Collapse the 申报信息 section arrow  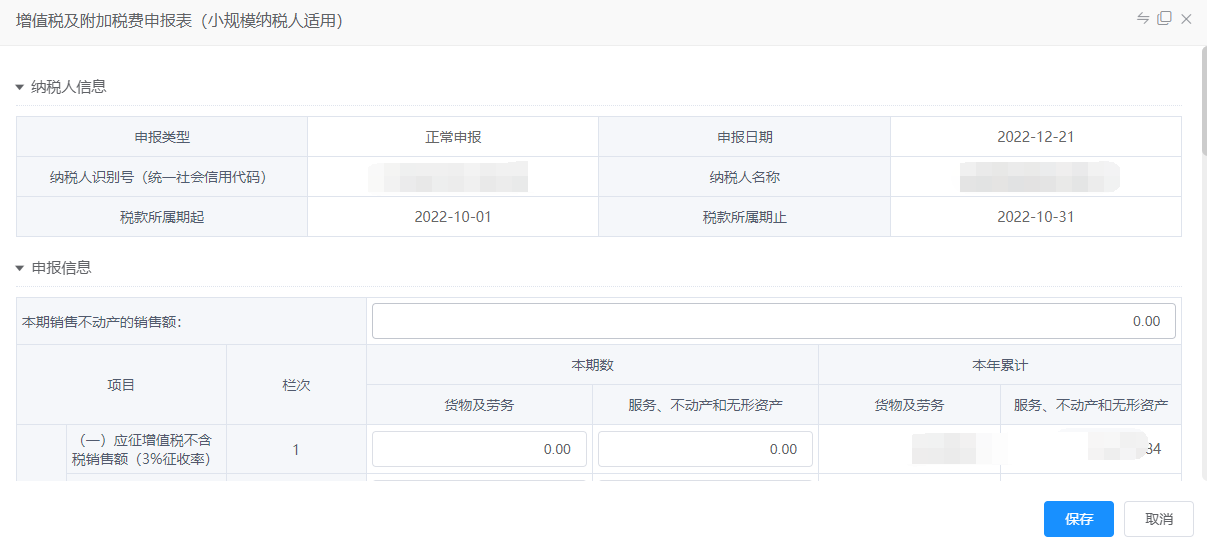pyautogui.click(x=19, y=268)
